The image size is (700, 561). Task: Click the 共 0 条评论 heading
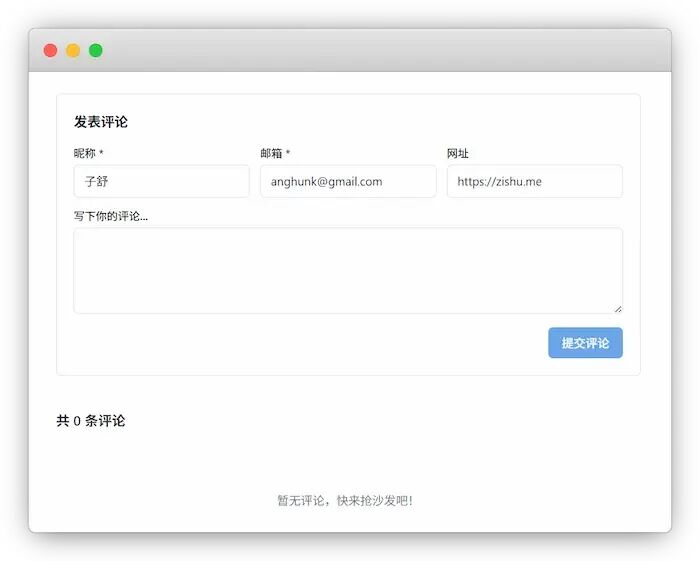(91, 420)
